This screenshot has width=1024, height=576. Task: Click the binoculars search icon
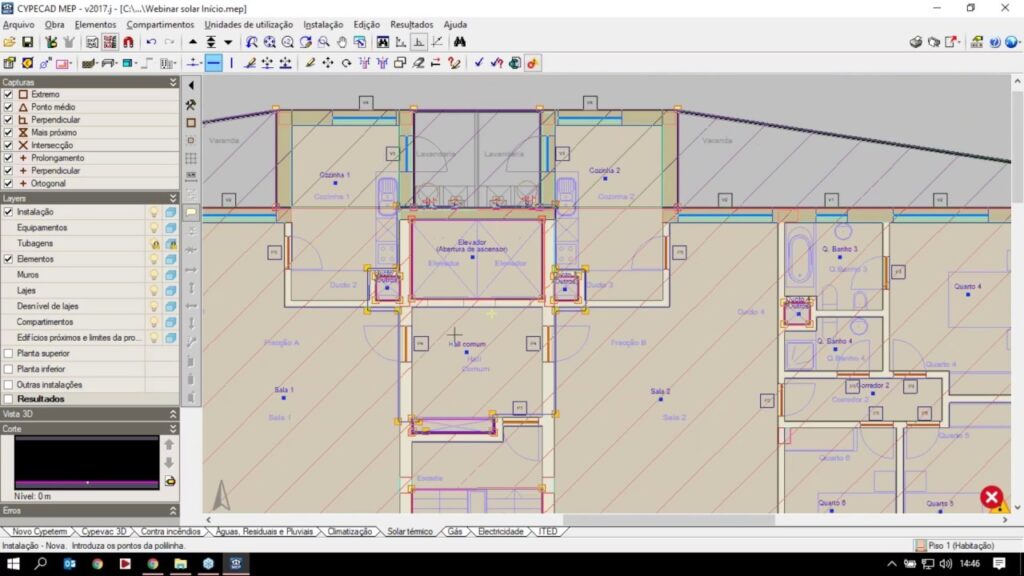(460, 42)
